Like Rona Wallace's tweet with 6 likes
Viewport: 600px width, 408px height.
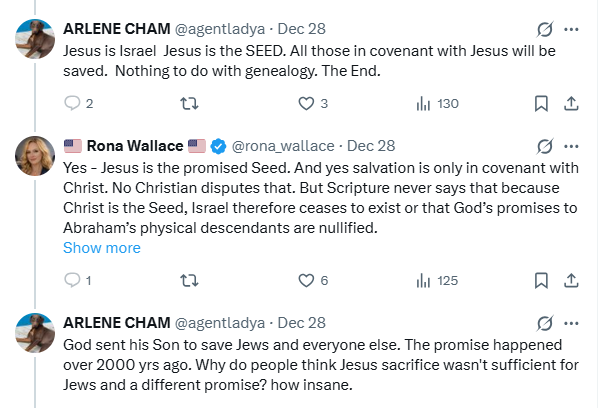point(307,280)
